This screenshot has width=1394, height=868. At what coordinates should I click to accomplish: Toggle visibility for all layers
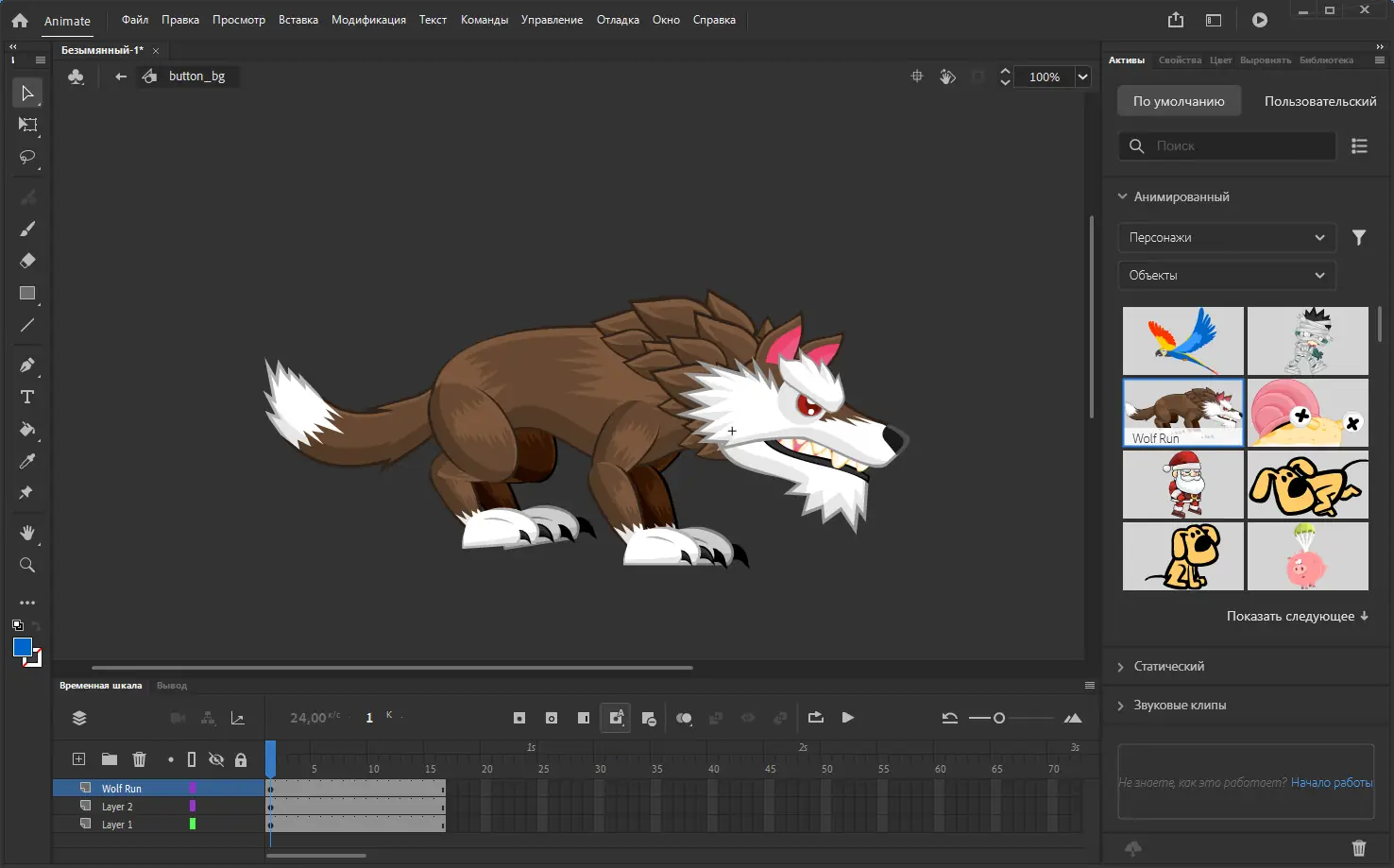tap(216, 759)
